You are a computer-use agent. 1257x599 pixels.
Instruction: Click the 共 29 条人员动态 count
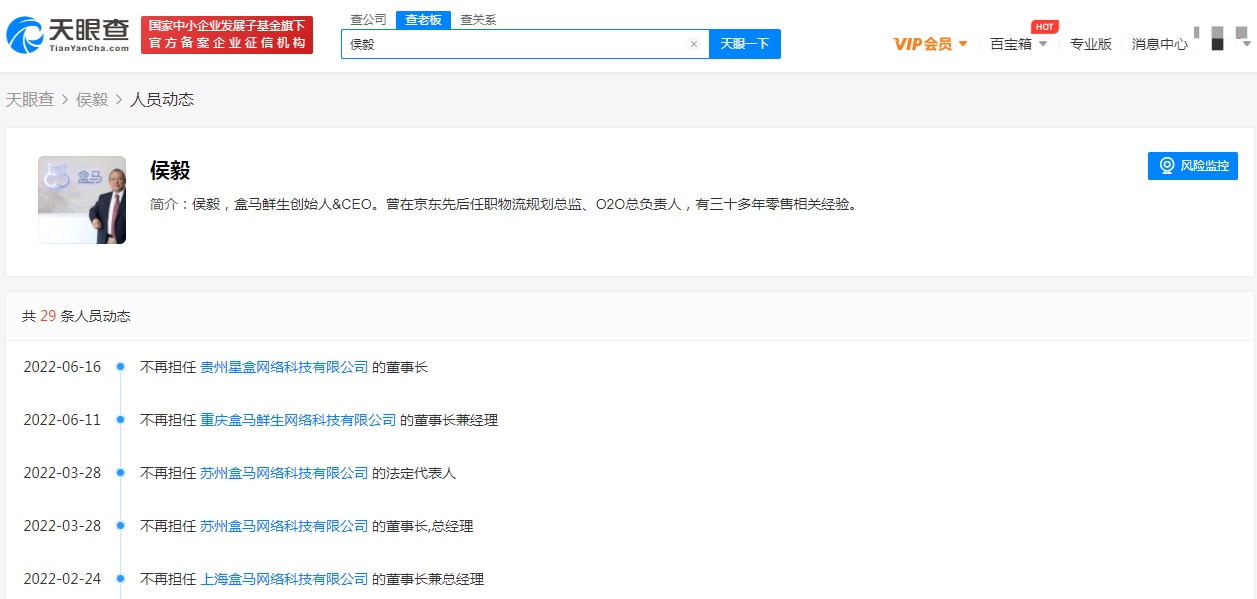point(76,316)
